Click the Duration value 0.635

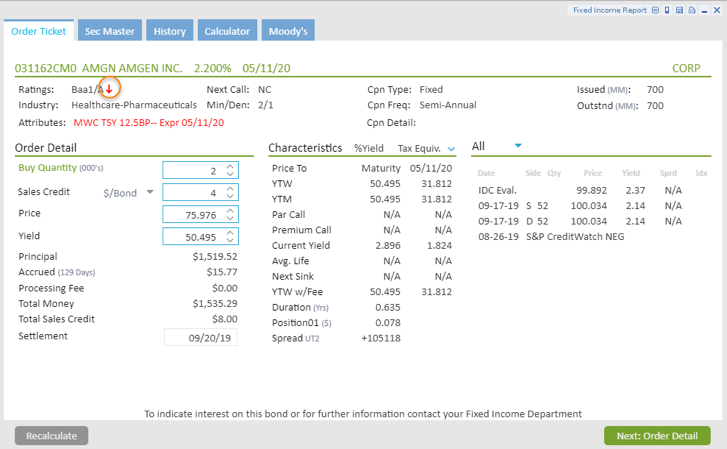coord(388,307)
